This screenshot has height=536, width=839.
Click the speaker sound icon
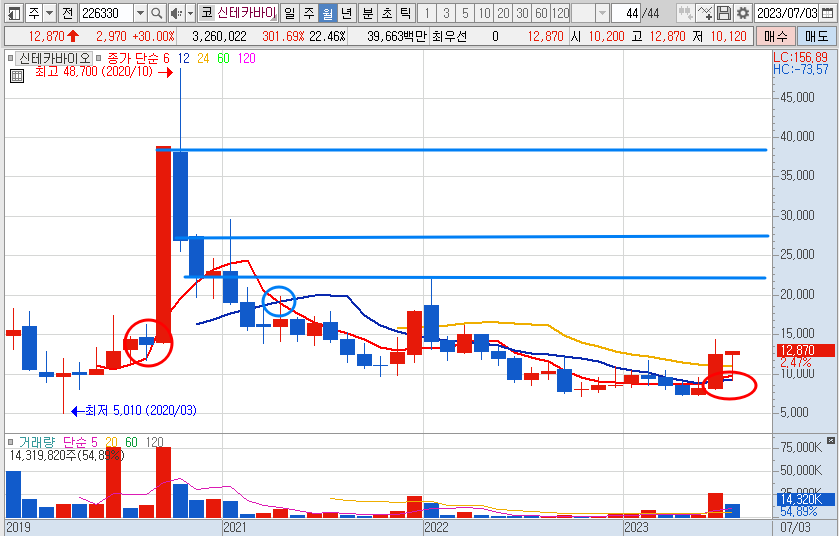tap(176, 13)
